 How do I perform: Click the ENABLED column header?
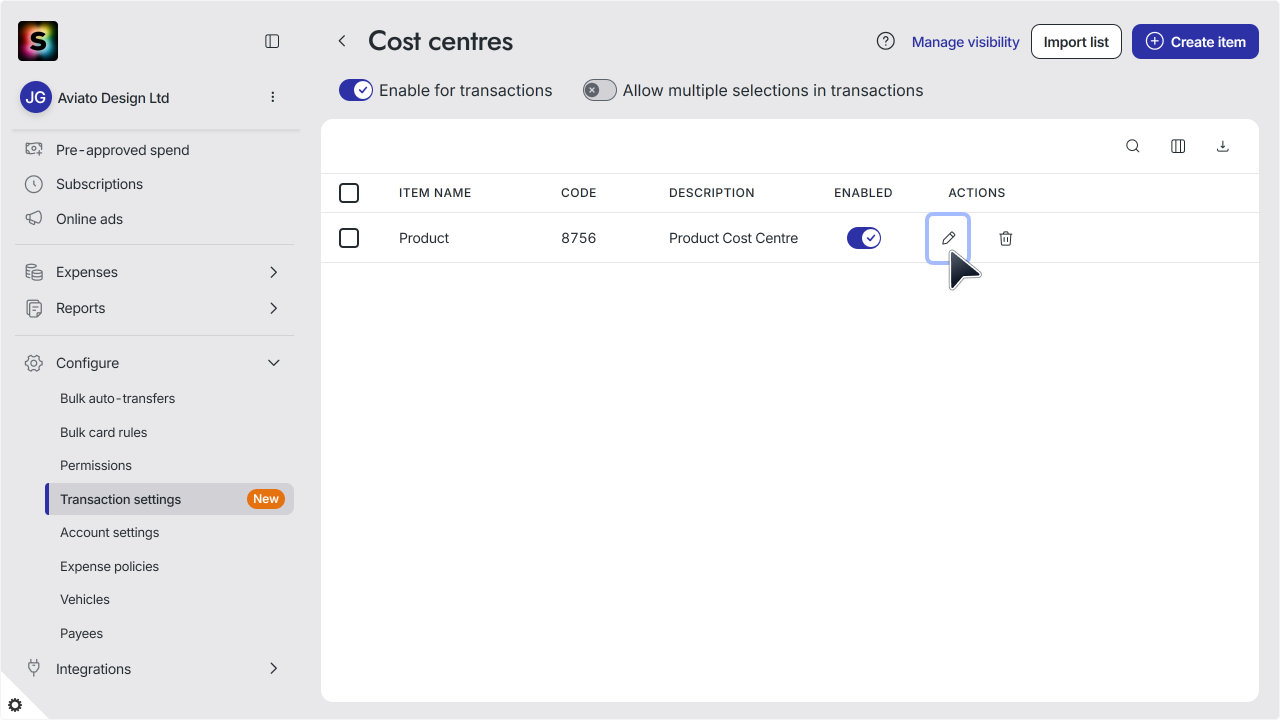pyautogui.click(x=863, y=193)
